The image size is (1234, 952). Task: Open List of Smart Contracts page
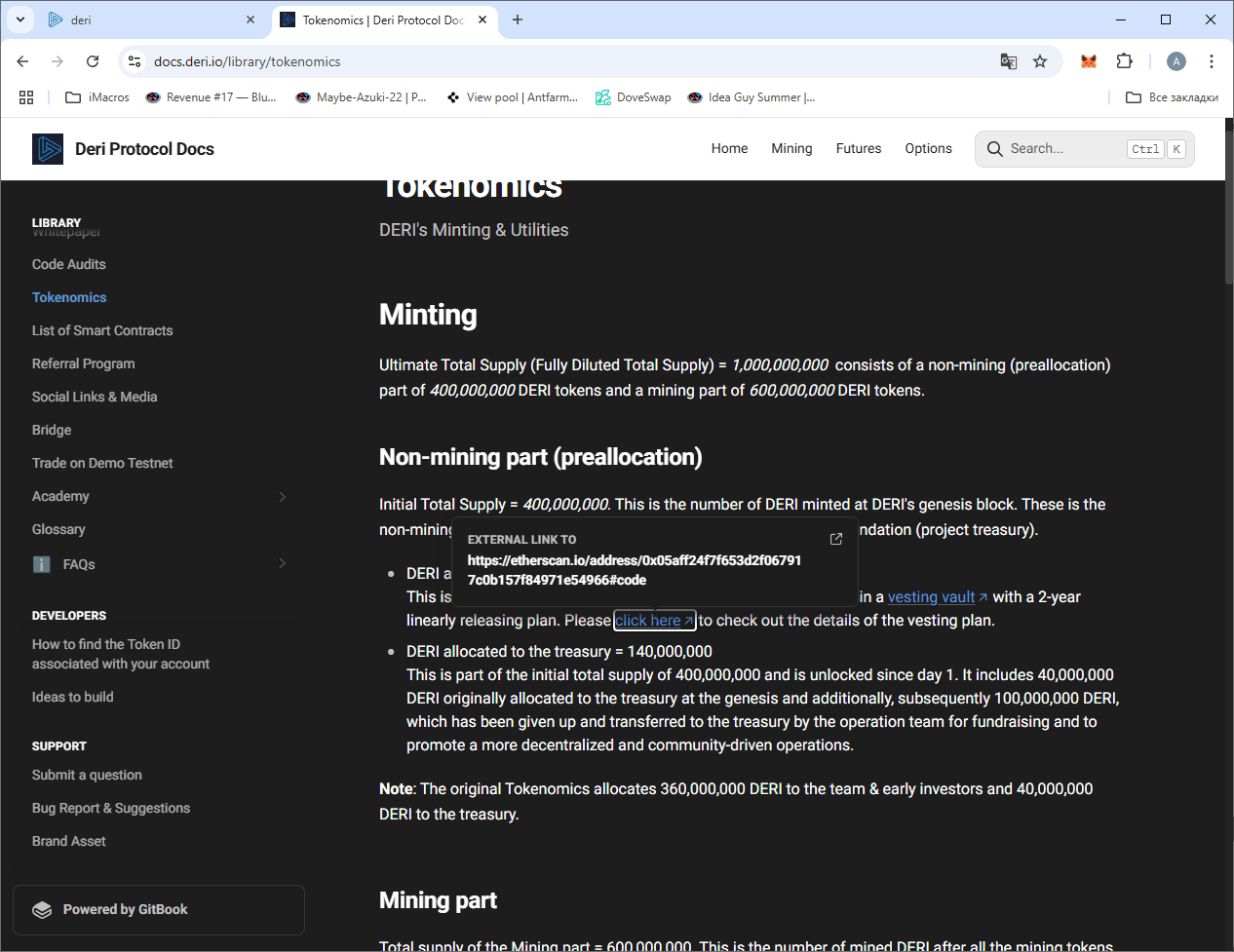pyautogui.click(x=102, y=330)
